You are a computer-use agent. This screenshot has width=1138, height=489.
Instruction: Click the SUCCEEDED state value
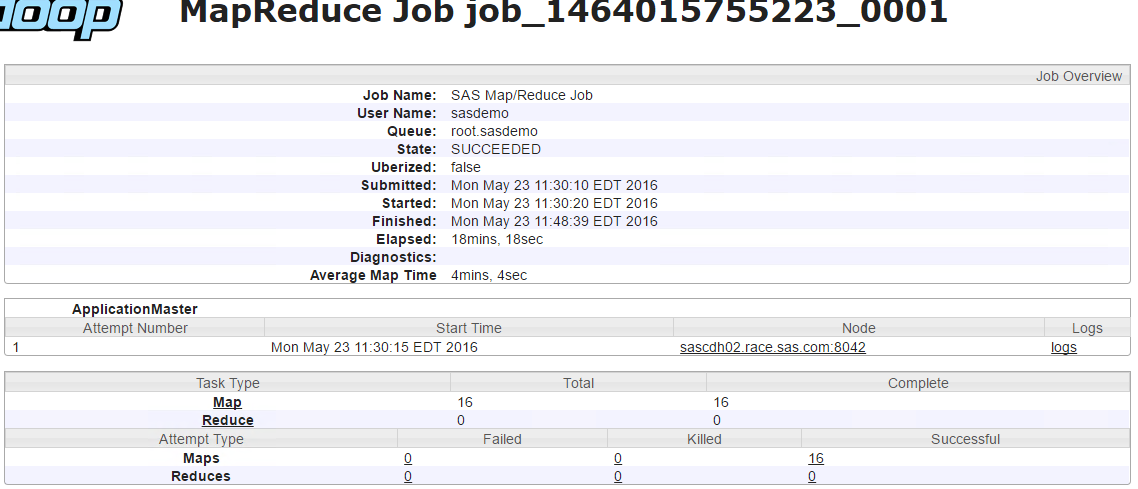pyautogui.click(x=496, y=149)
